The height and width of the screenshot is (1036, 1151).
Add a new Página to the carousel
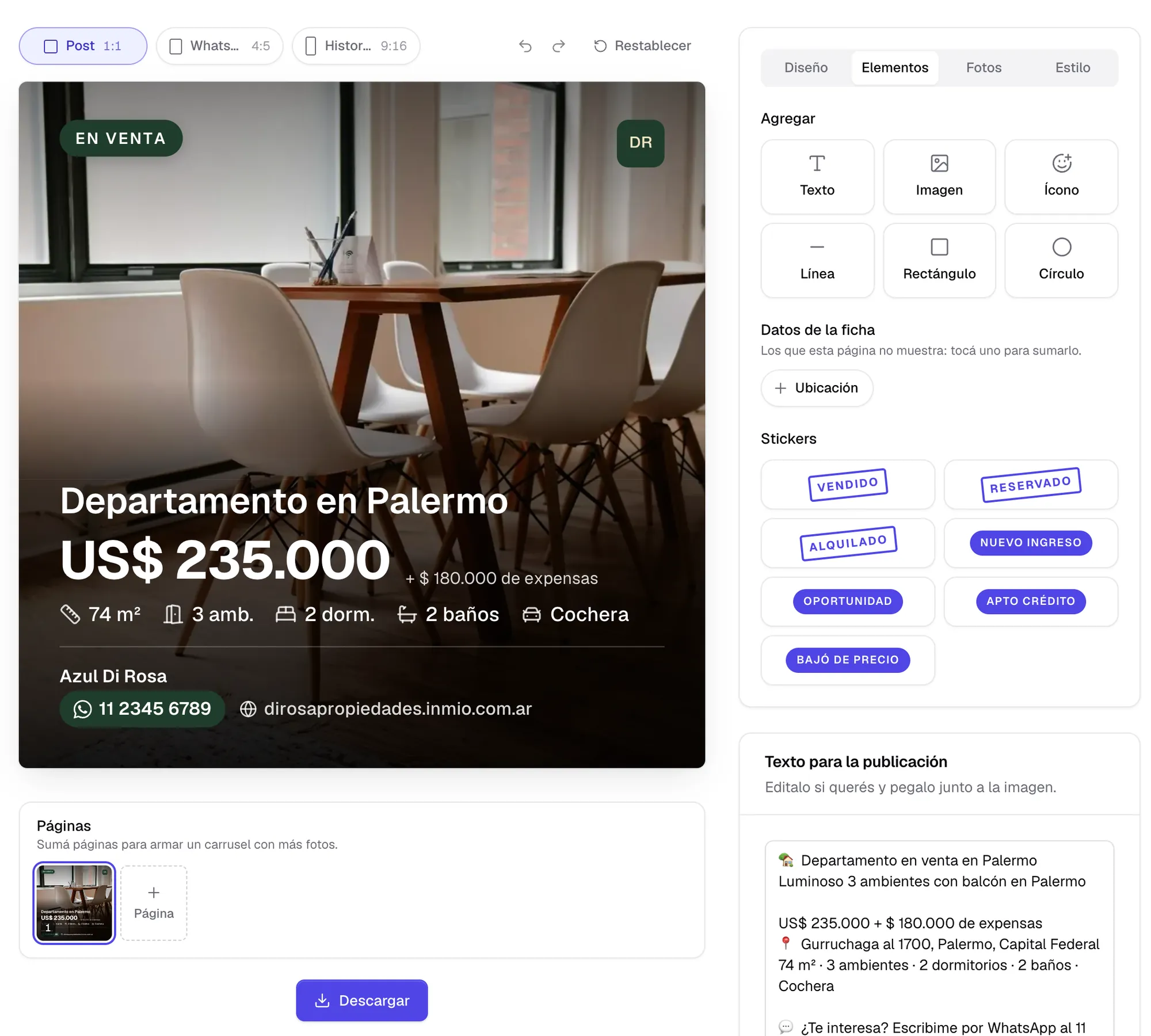[x=154, y=903]
